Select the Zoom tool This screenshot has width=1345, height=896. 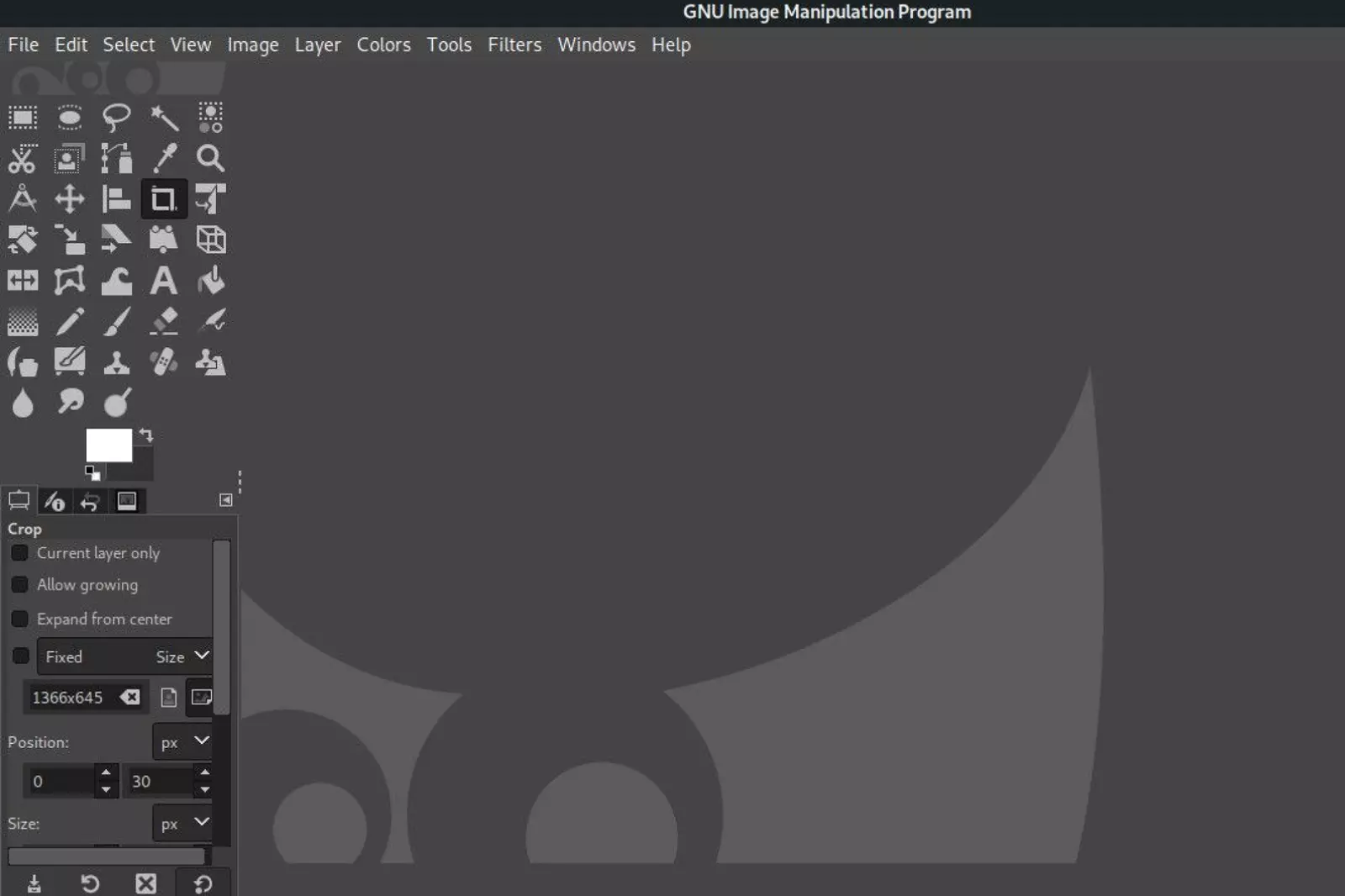coord(210,159)
